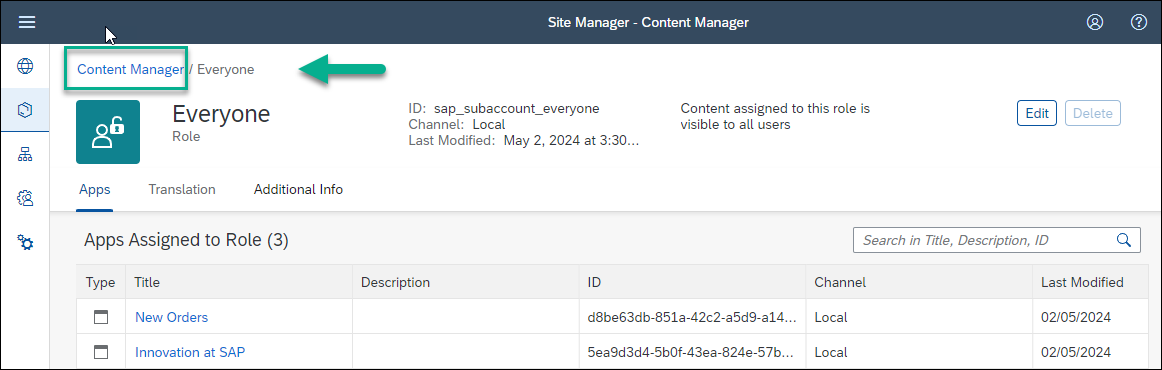The width and height of the screenshot is (1162, 370).
Task: Click the New Orders app type icon
Action: point(101,317)
